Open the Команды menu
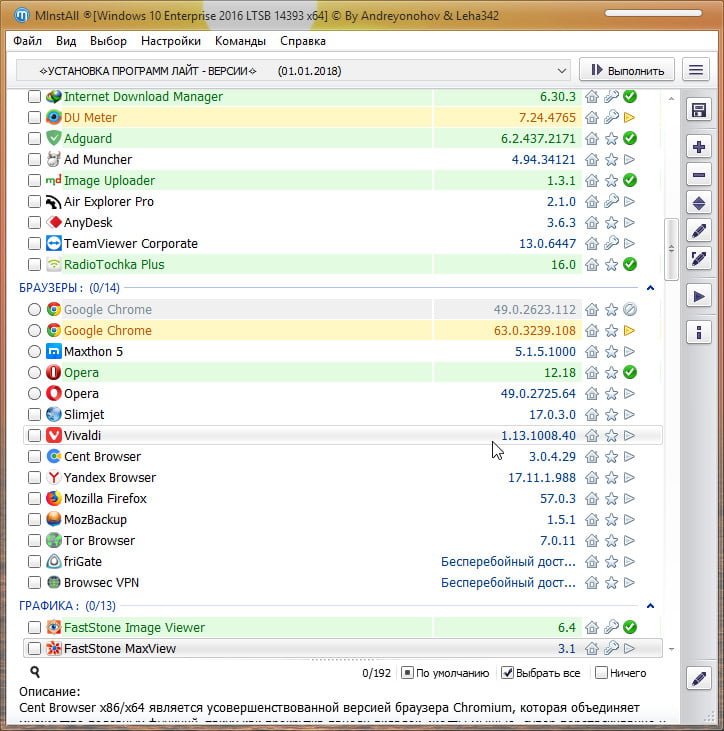Screen dimensions: 724x731 240,41
